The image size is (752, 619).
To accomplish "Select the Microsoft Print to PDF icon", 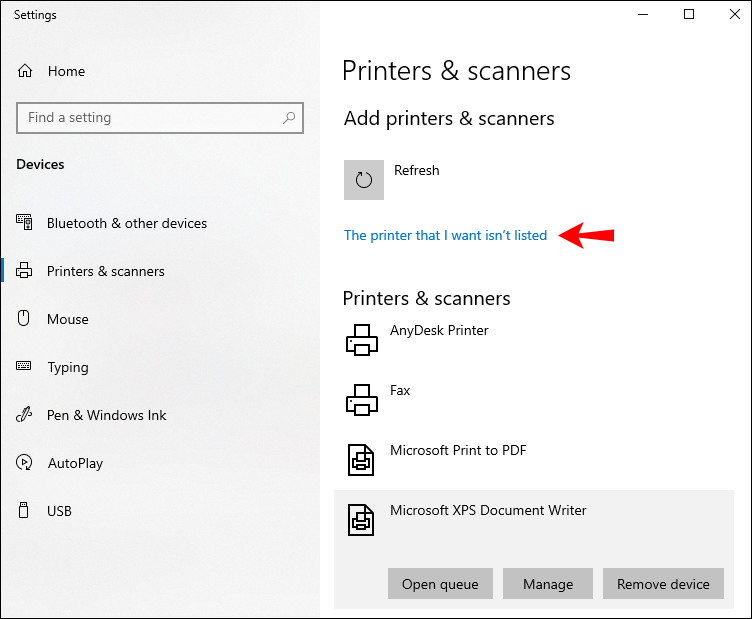I will 361,460.
